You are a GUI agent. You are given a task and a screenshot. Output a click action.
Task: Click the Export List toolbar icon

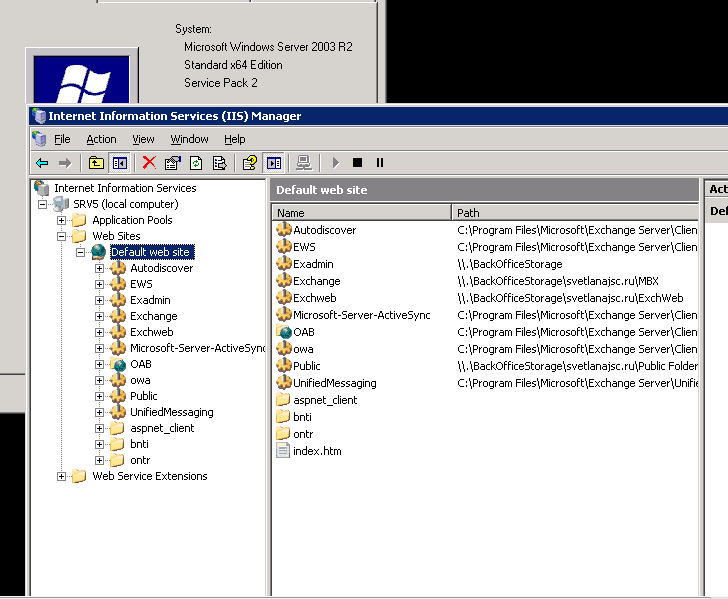pyautogui.click(x=219, y=163)
